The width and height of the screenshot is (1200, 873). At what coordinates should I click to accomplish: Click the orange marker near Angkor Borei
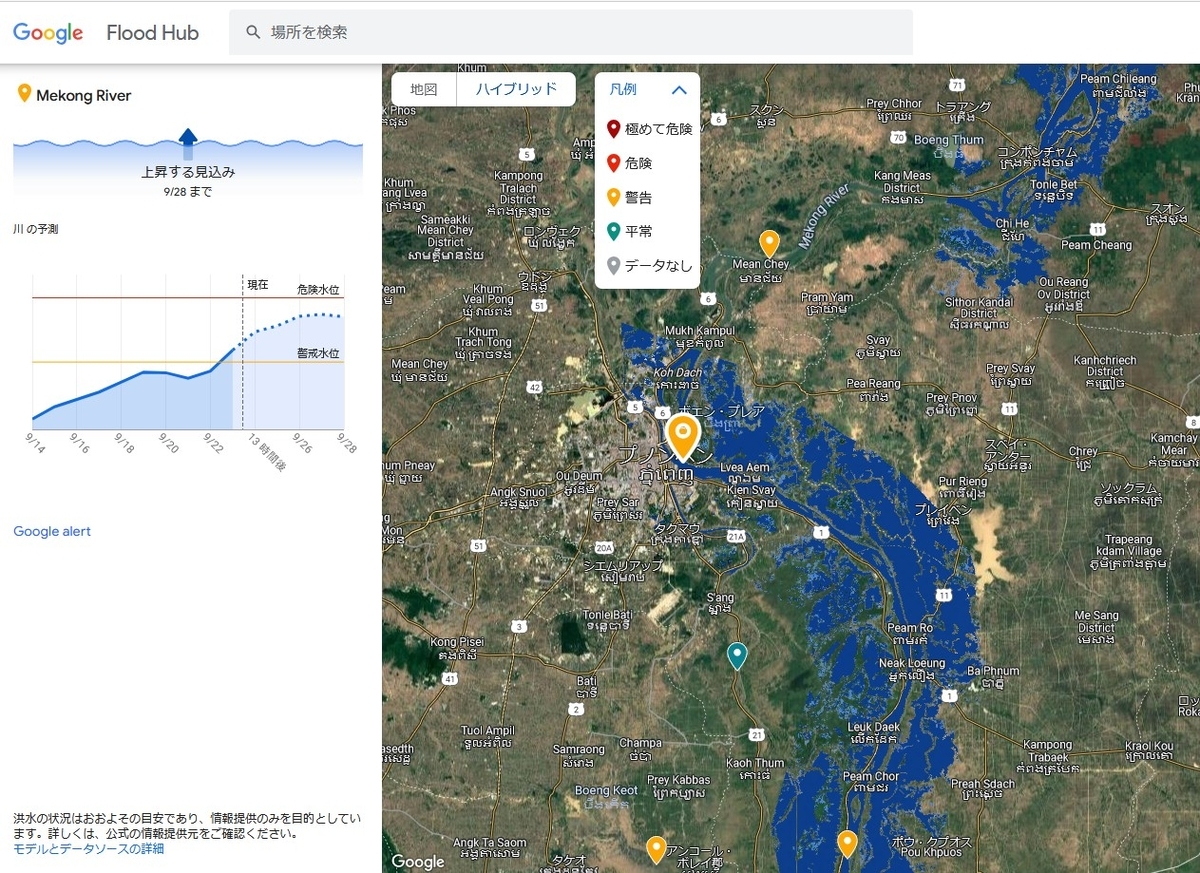(x=656, y=850)
